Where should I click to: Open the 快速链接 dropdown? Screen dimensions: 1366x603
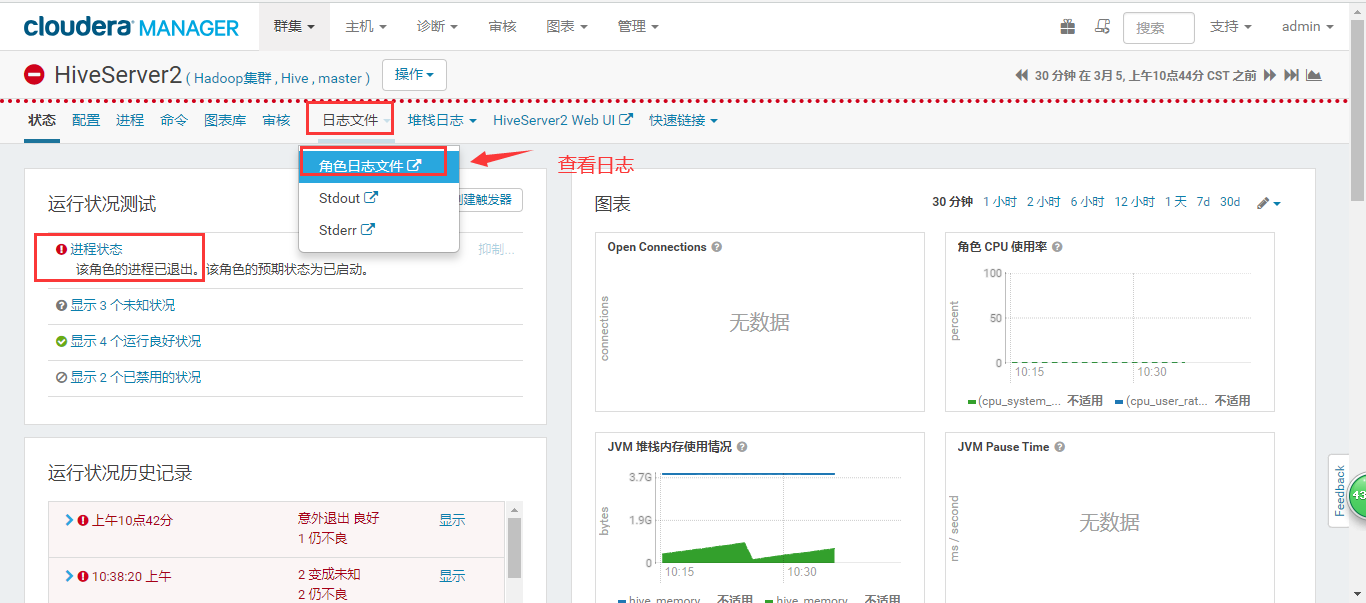[x=683, y=120]
